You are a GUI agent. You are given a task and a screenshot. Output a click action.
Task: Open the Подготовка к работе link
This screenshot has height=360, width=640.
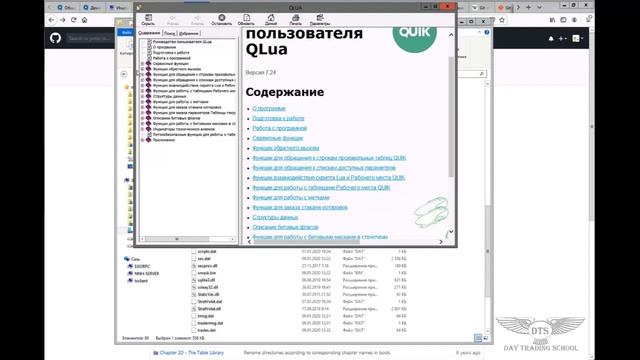point(278,118)
